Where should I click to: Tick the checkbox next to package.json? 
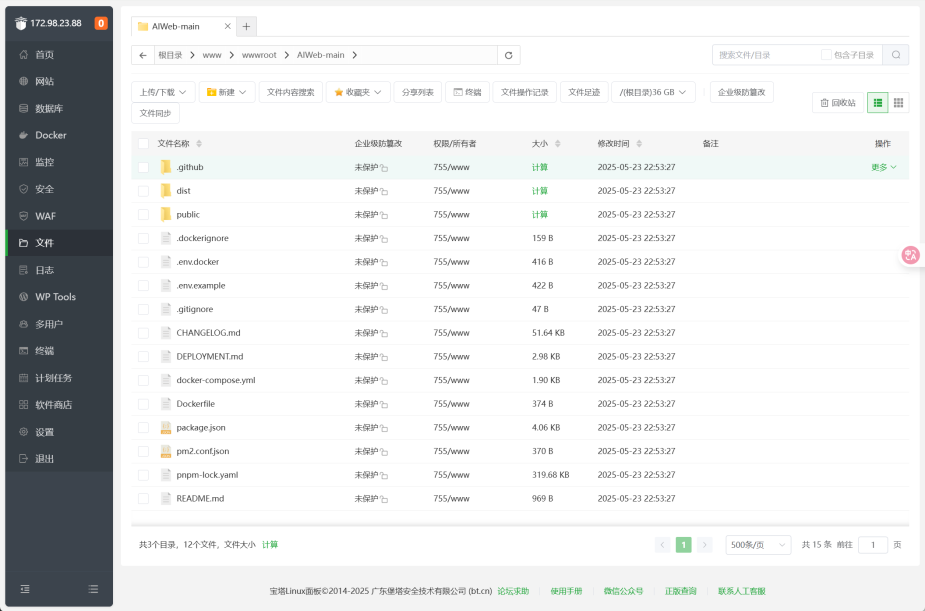pyautogui.click(x=143, y=428)
